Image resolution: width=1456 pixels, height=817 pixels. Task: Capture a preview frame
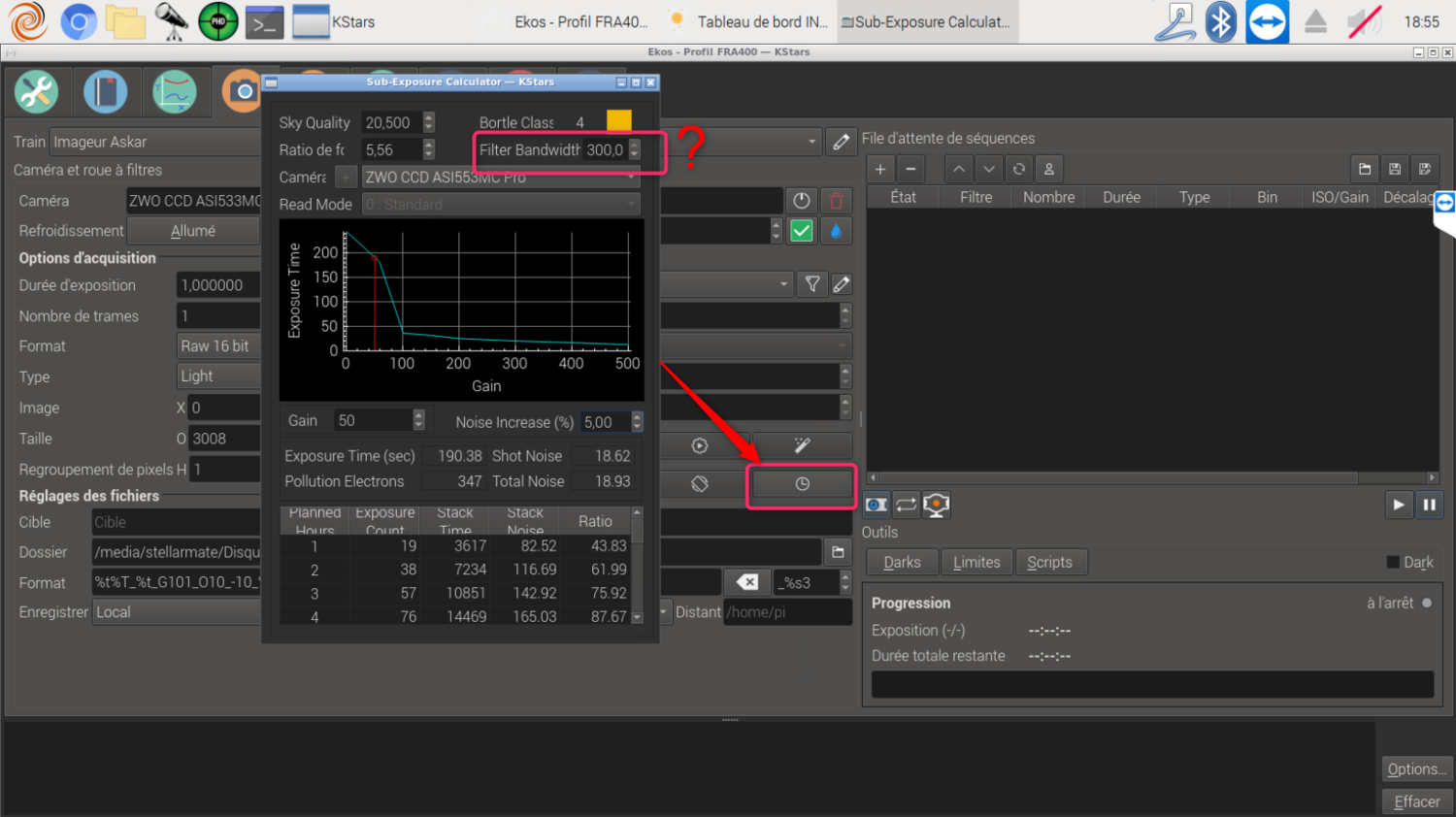877,505
